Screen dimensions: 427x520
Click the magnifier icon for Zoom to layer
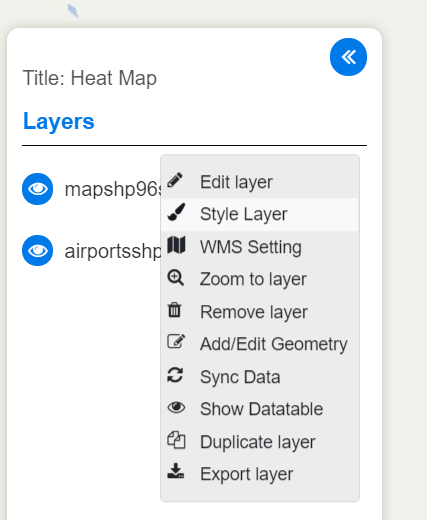pyautogui.click(x=175, y=278)
